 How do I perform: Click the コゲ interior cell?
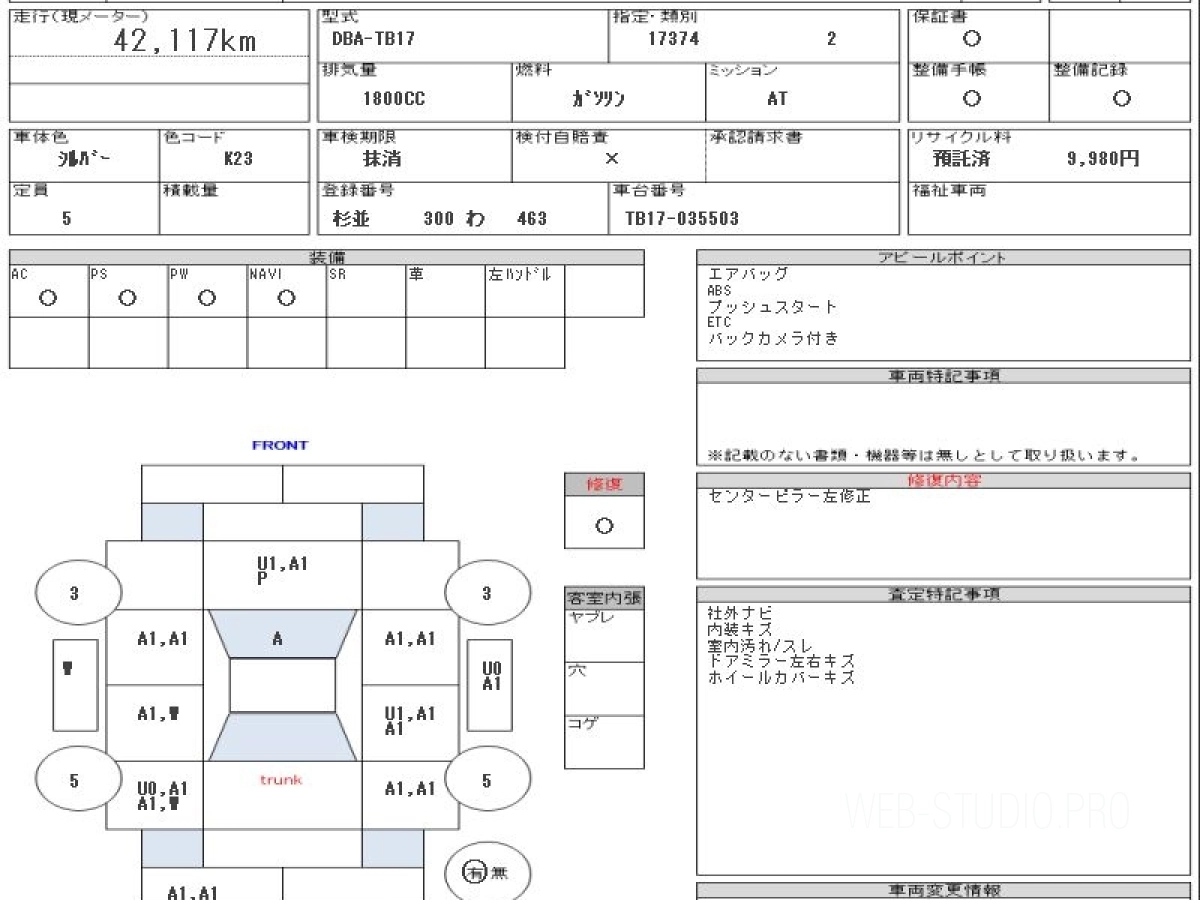coord(604,742)
